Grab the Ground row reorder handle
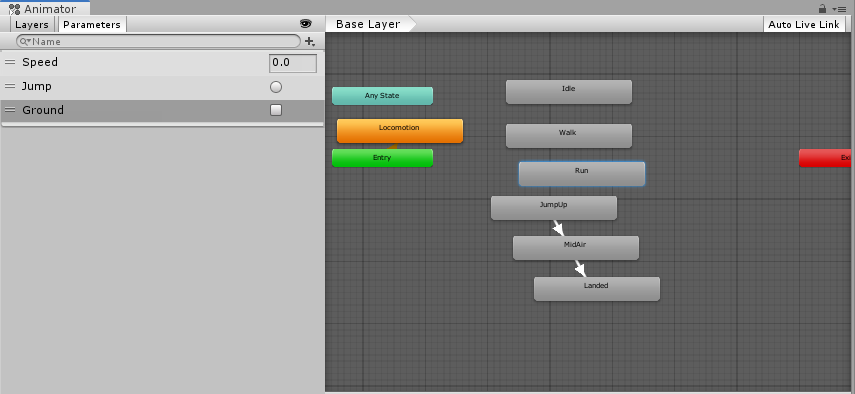Viewport: 855px width, 394px height. [x=10, y=110]
